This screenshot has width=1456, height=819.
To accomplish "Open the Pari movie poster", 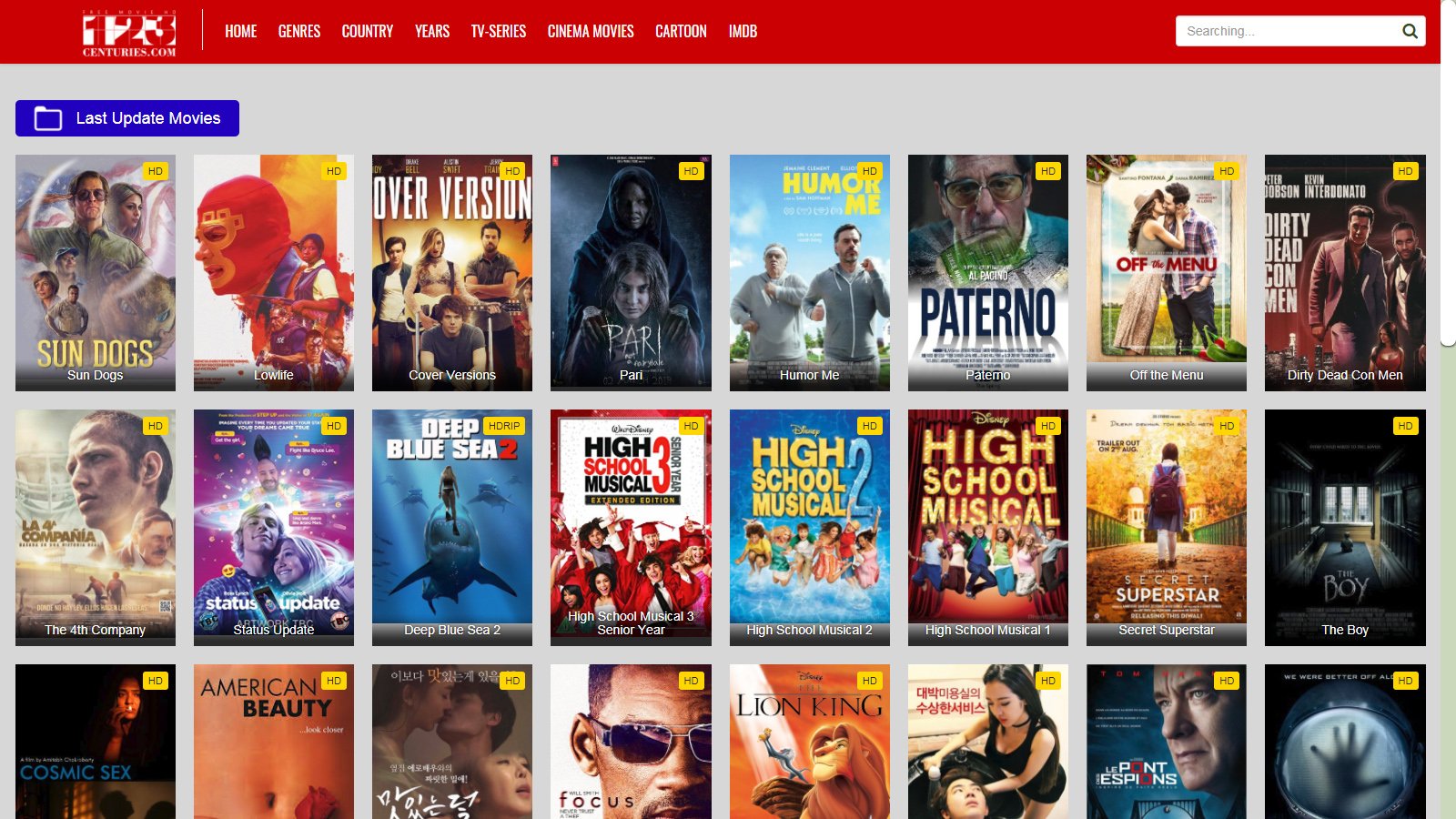I will (x=631, y=273).
